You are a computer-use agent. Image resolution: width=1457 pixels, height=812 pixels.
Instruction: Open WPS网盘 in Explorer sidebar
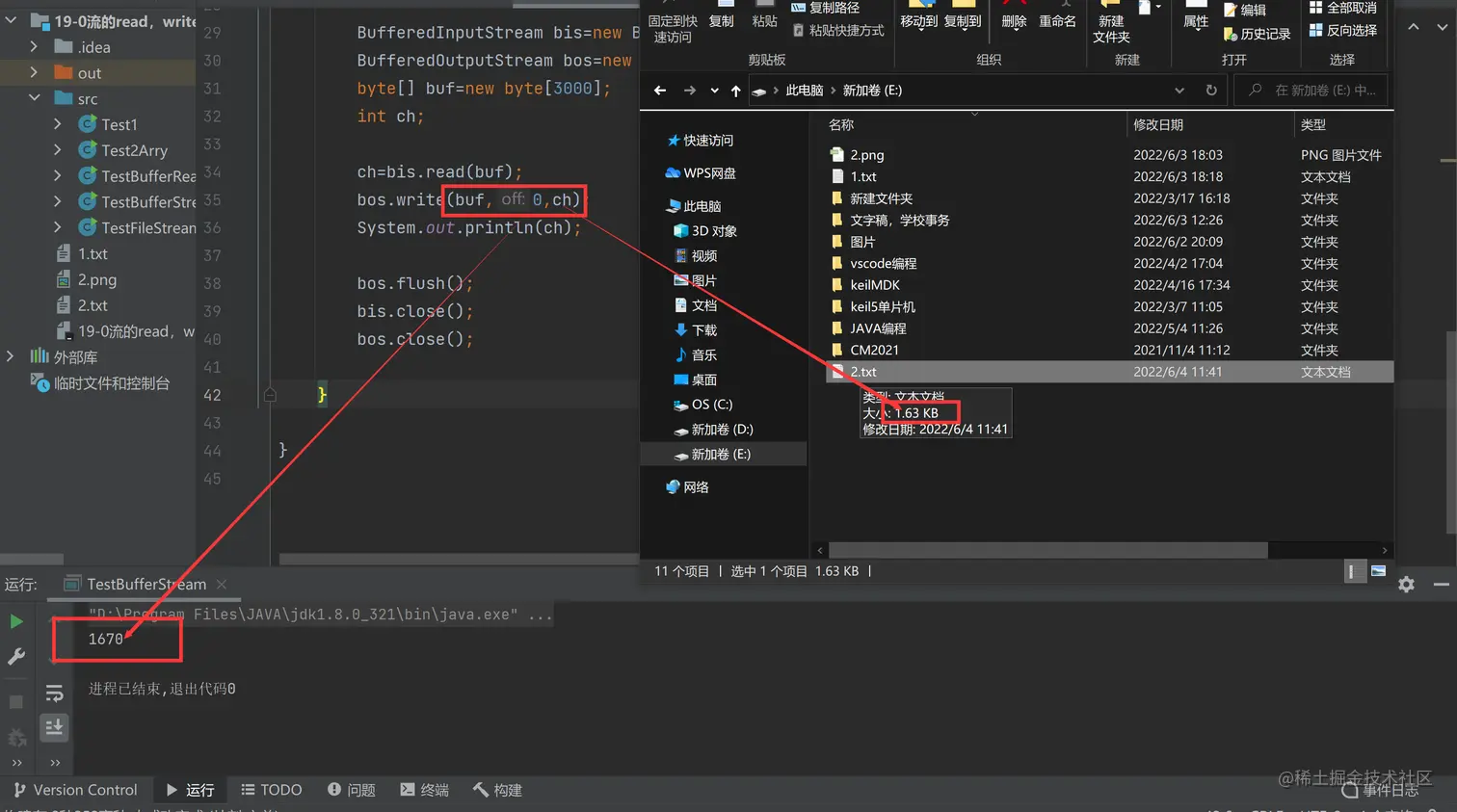(x=701, y=173)
